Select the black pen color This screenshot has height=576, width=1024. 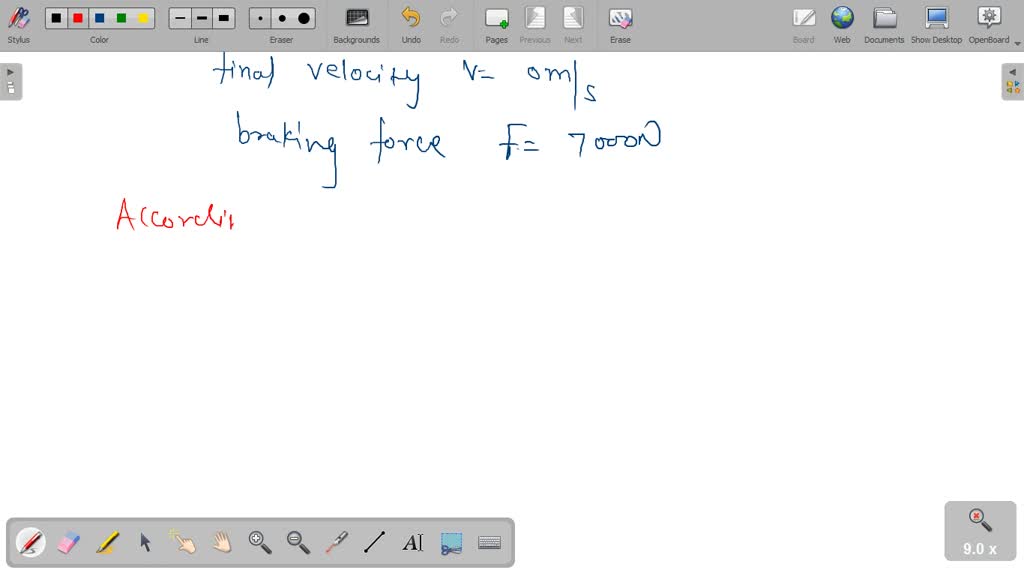pos(56,18)
